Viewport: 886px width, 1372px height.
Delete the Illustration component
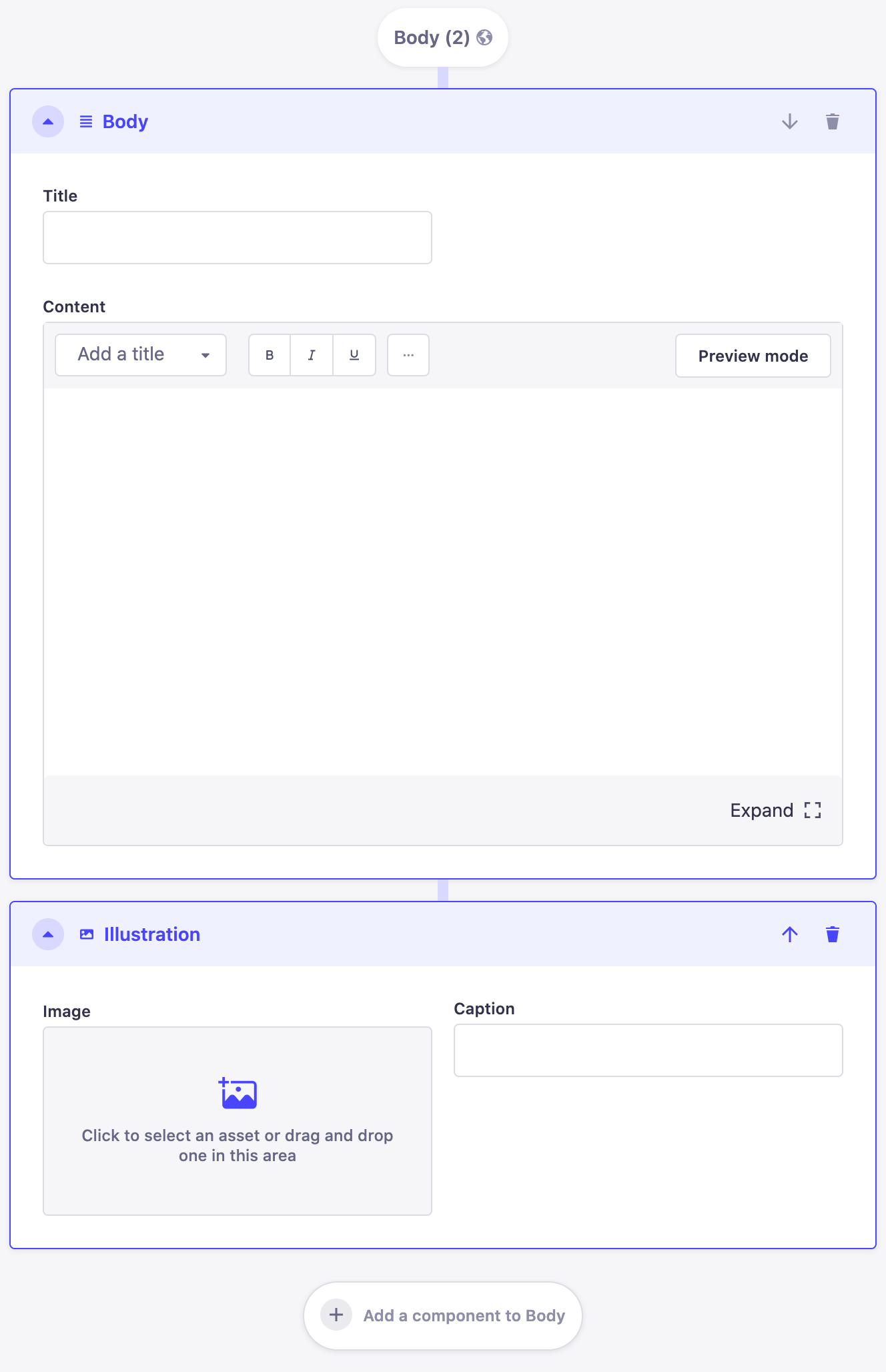click(x=832, y=934)
